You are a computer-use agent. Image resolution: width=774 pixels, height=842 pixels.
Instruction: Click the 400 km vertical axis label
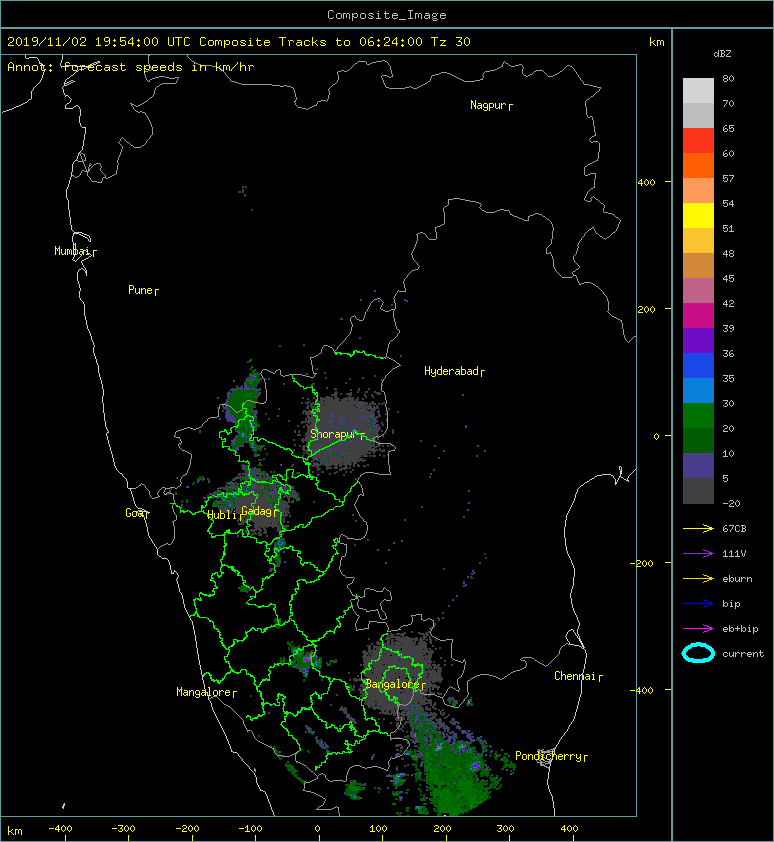(646, 183)
